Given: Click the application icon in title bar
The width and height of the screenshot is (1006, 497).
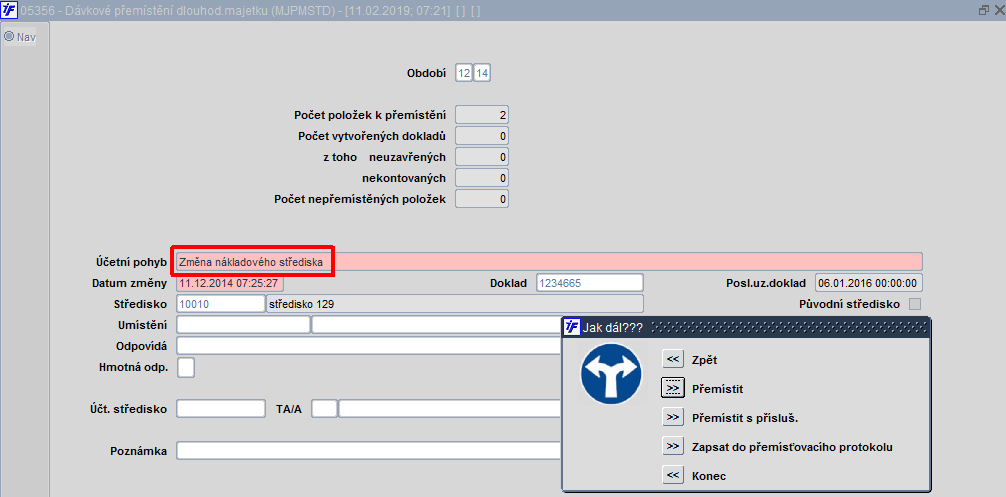Looking at the screenshot, I should [9, 10].
